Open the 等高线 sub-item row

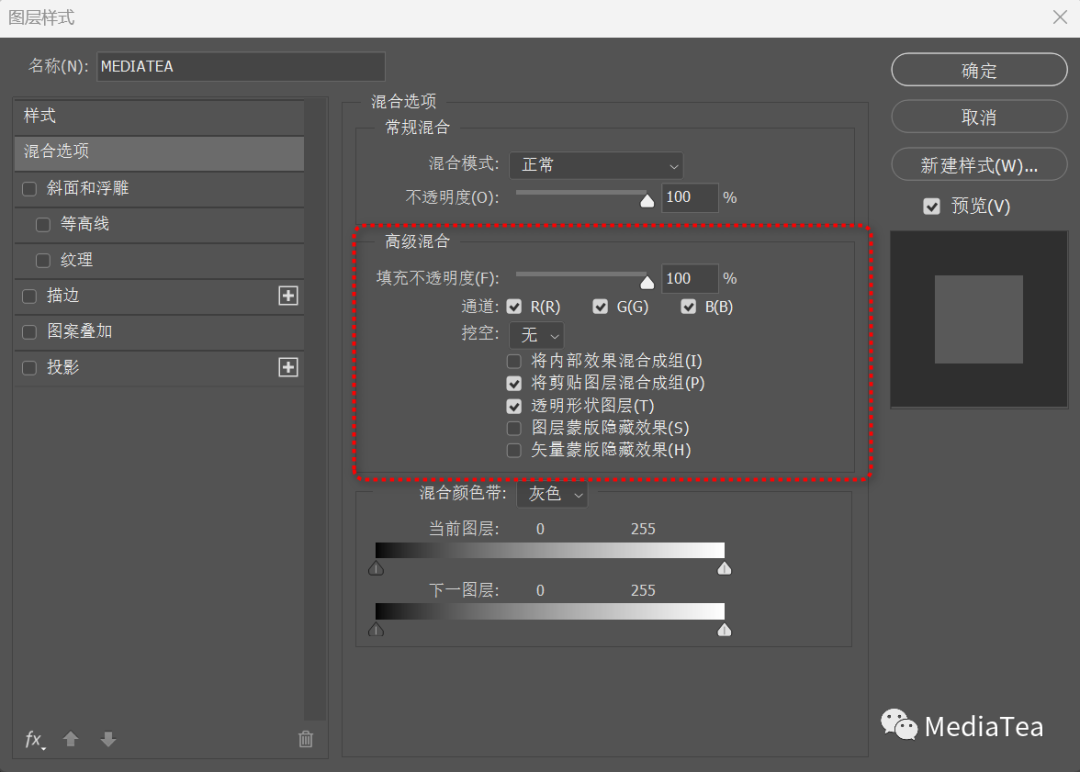(x=159, y=225)
